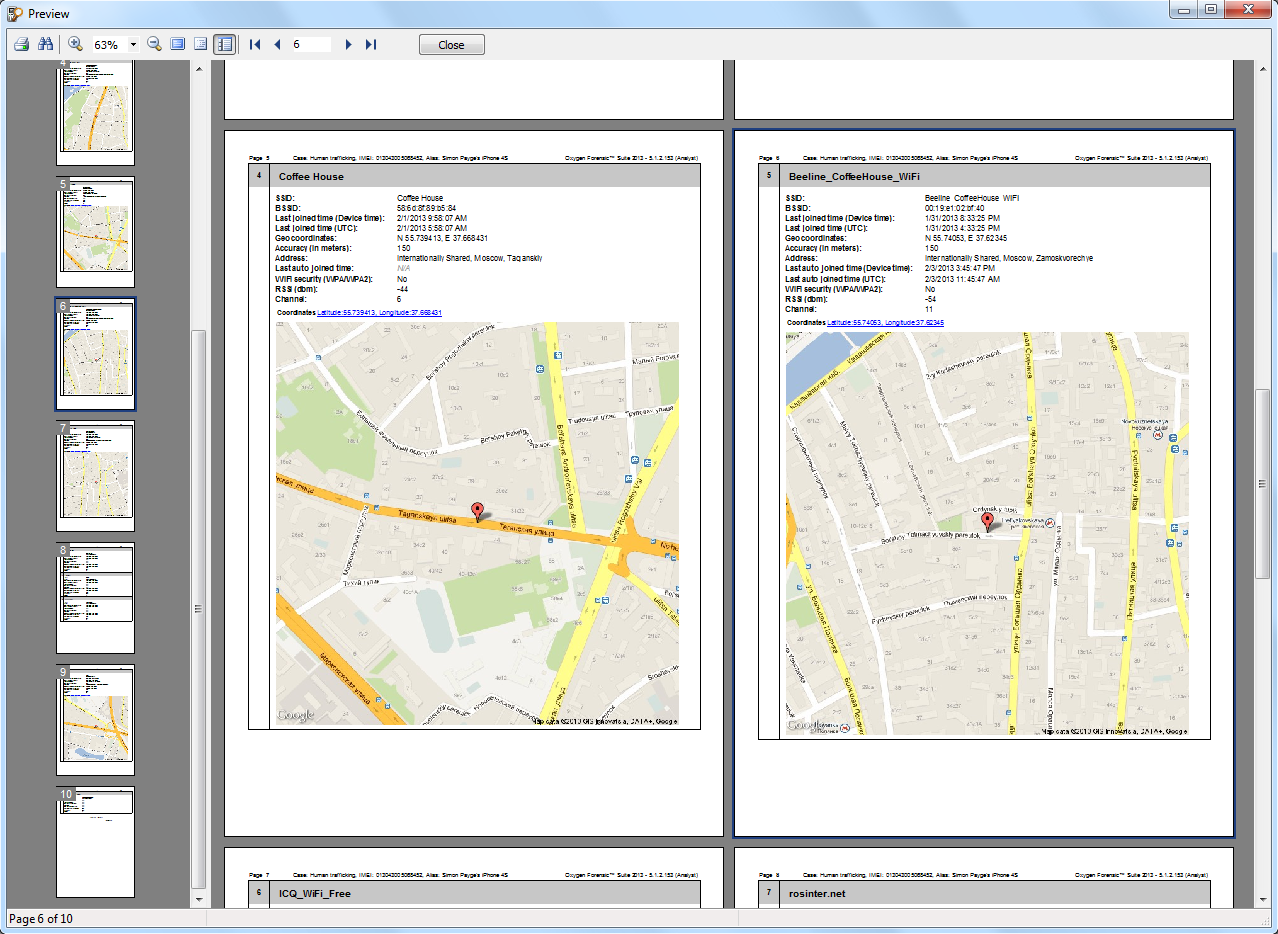Viewport: 1278px width, 934px height.
Task: Select the full page view icon
Action: pos(178,44)
